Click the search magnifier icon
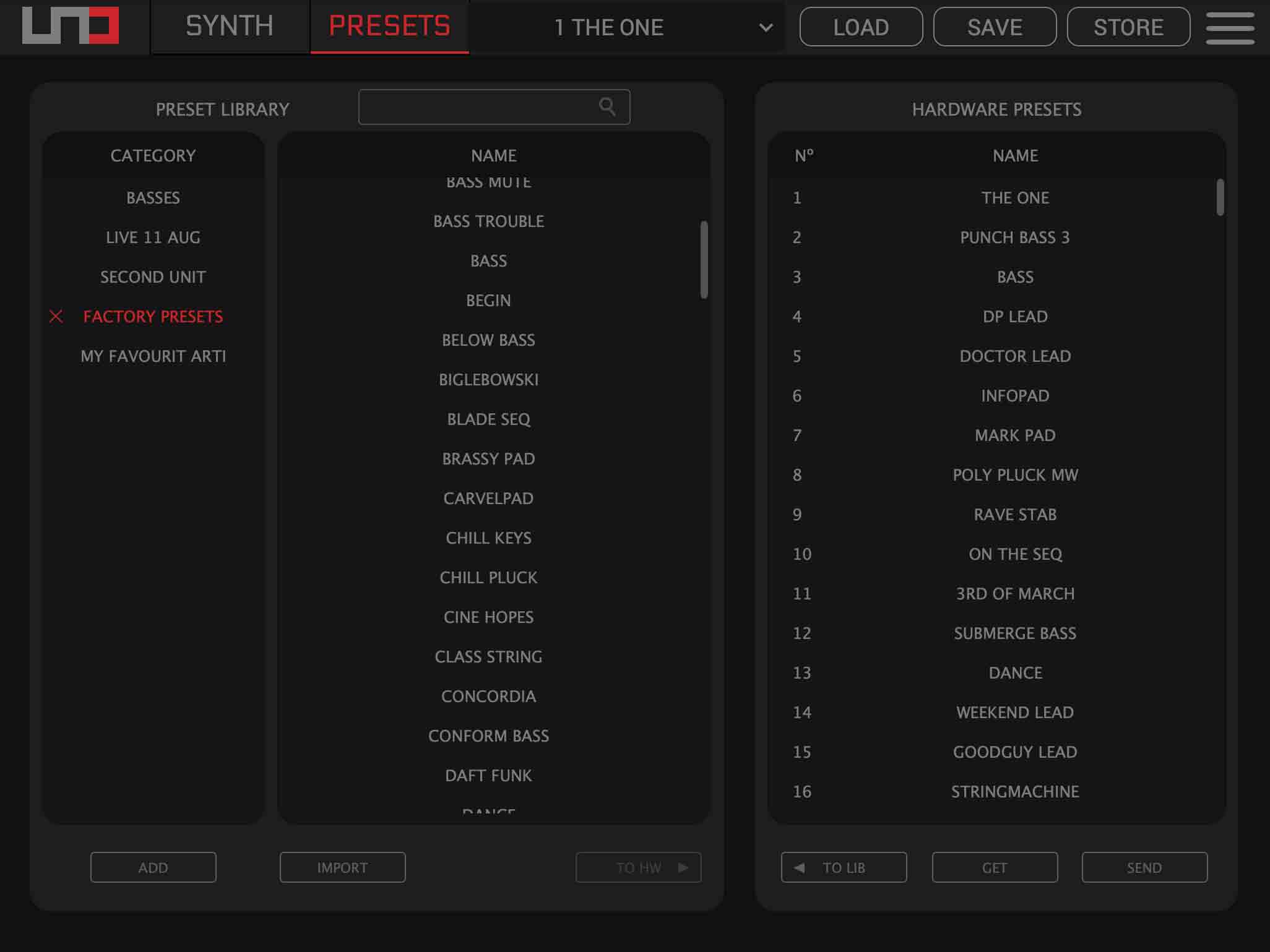The image size is (1270, 952). click(x=607, y=107)
